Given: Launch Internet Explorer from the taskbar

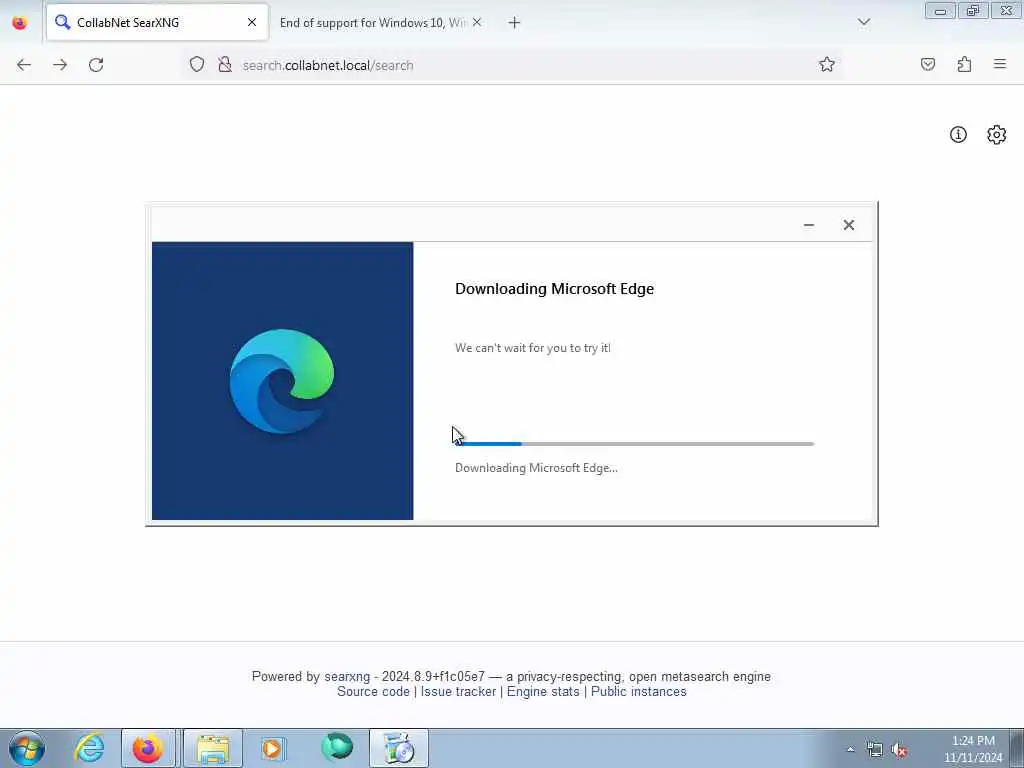Looking at the screenshot, I should (89, 748).
